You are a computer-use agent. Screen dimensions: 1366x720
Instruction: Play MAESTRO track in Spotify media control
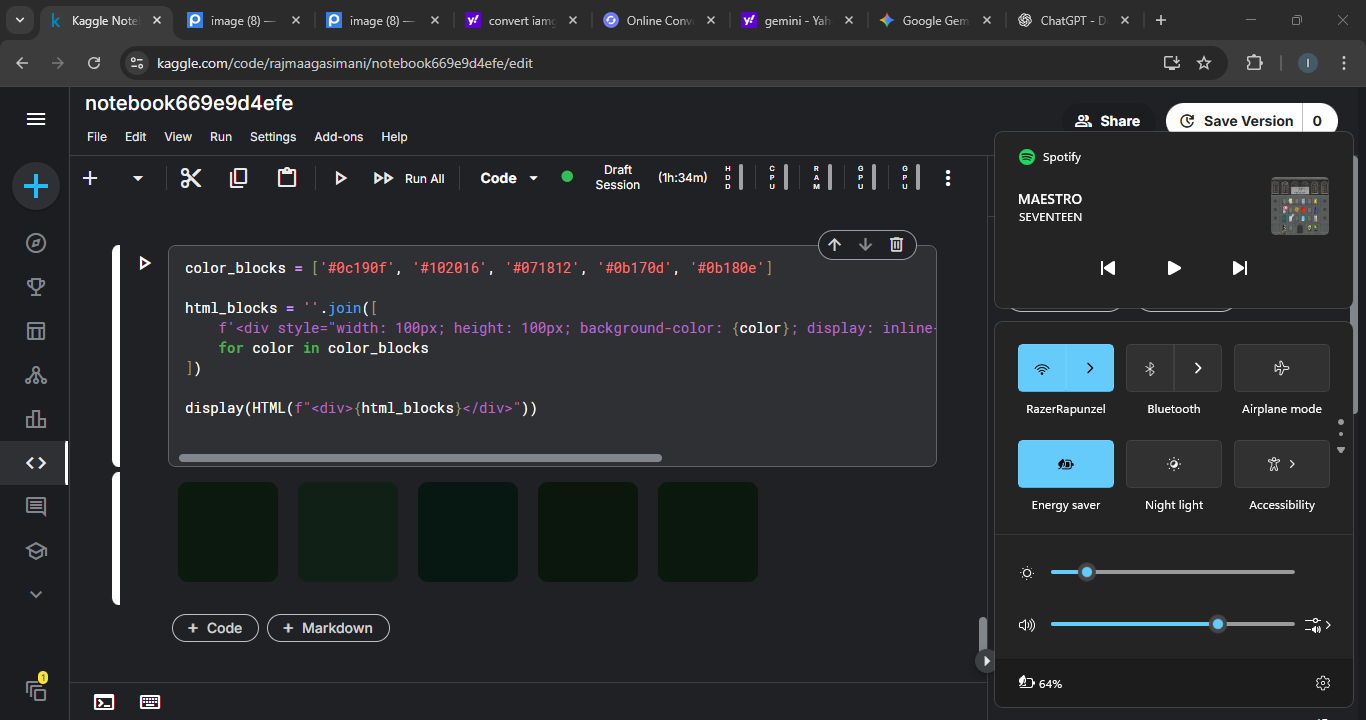pos(1174,268)
